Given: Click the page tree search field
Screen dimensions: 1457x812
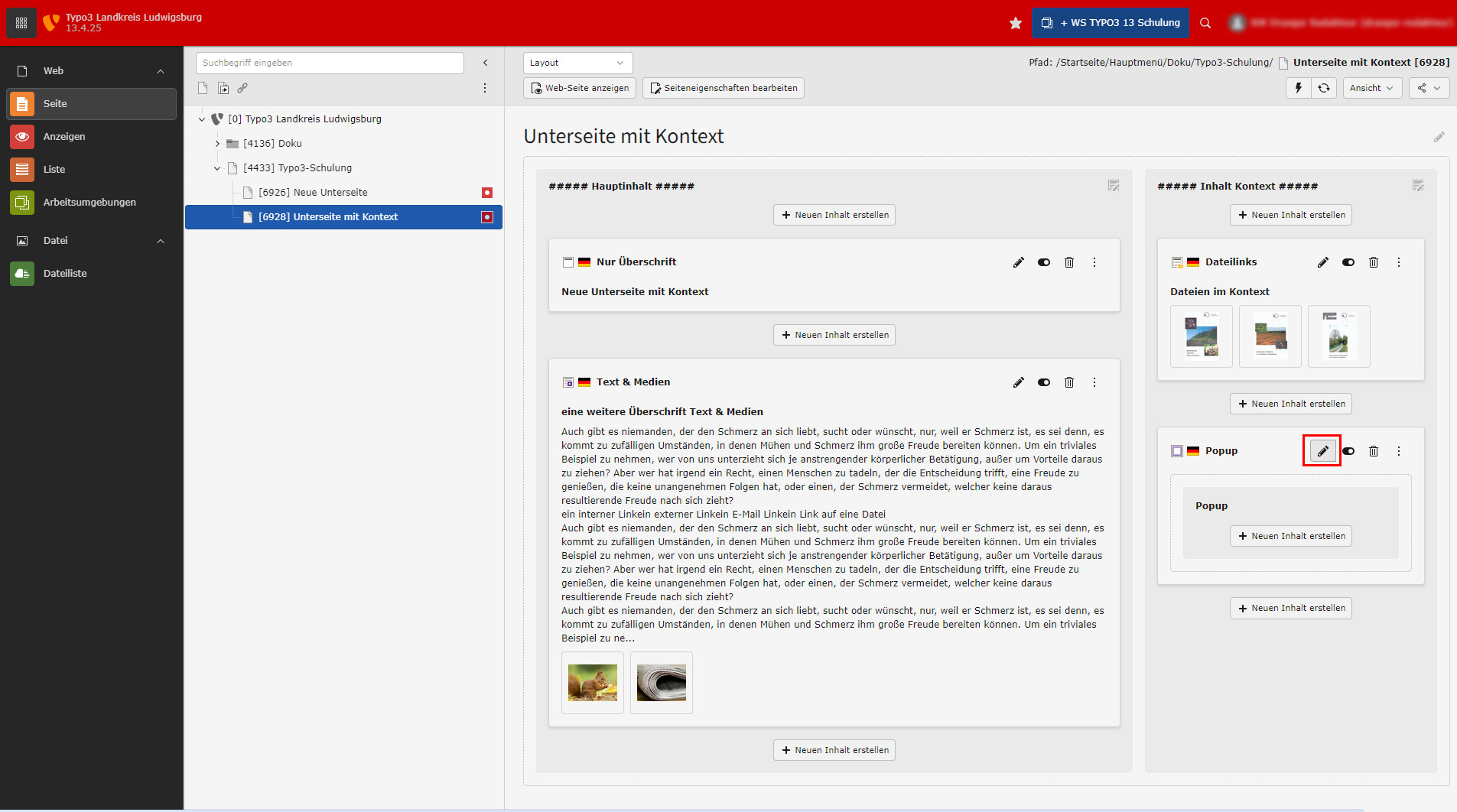Looking at the screenshot, I should pyautogui.click(x=330, y=63).
